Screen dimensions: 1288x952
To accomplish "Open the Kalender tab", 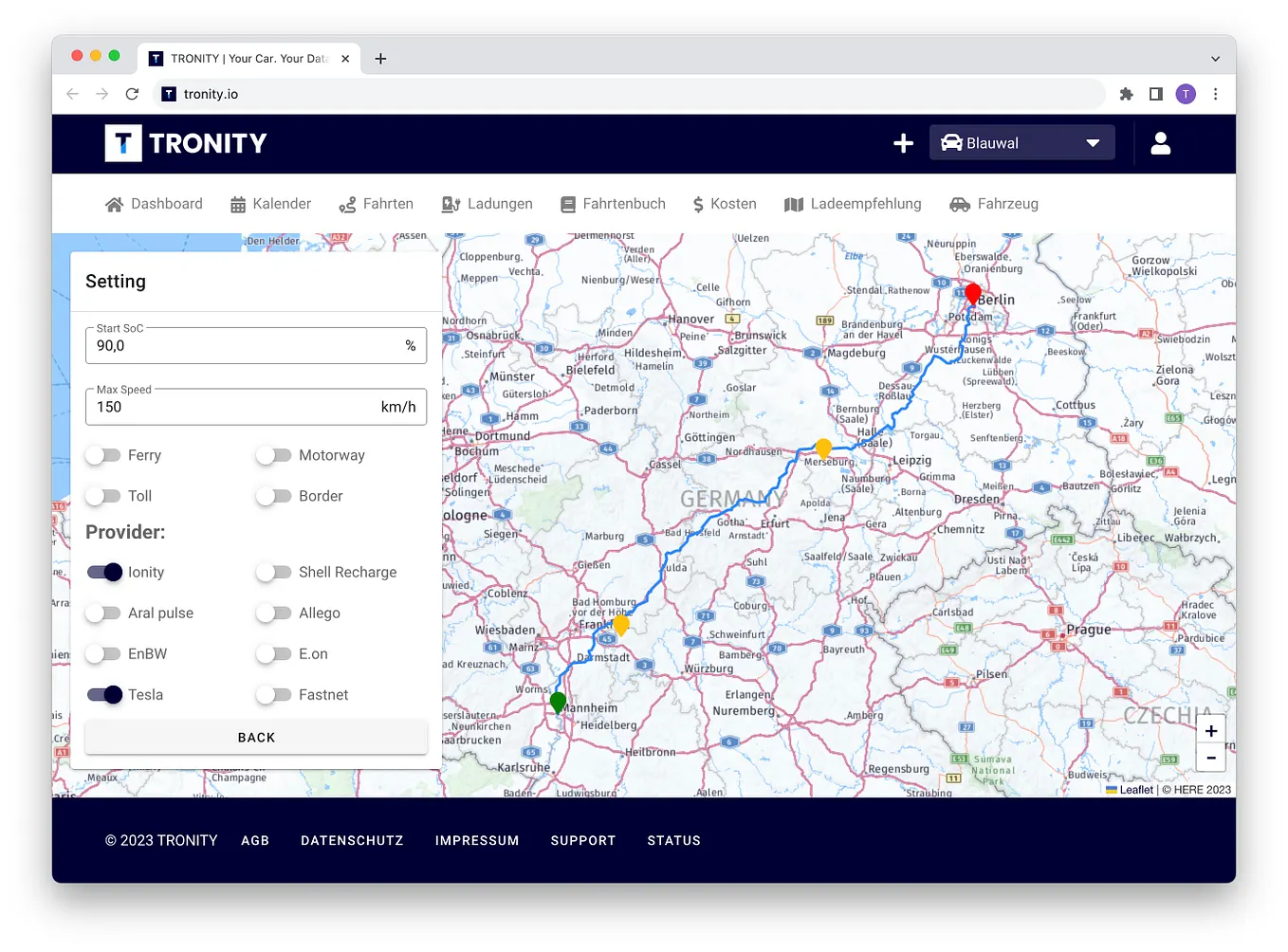I will (270, 204).
